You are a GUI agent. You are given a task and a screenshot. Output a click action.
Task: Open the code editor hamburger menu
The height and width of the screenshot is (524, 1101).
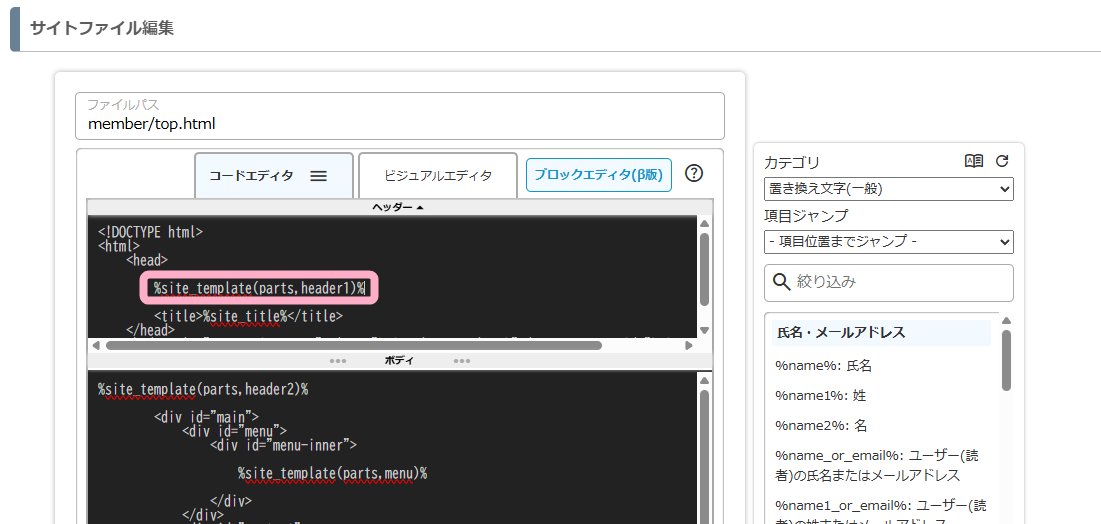tap(318, 176)
